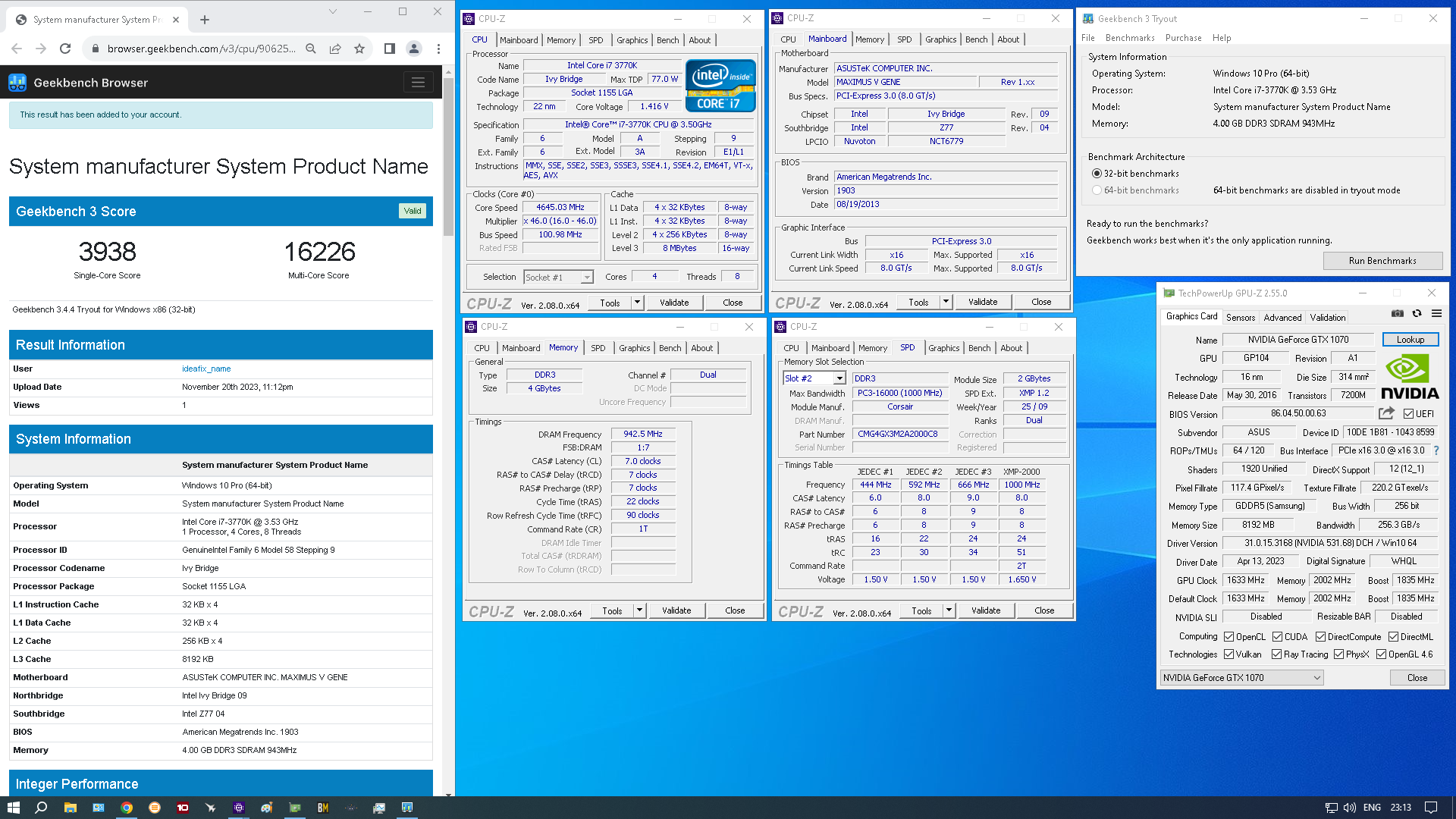Open Chrome three-dot menu
Viewport: 1456px width, 819px height.
tap(438, 49)
